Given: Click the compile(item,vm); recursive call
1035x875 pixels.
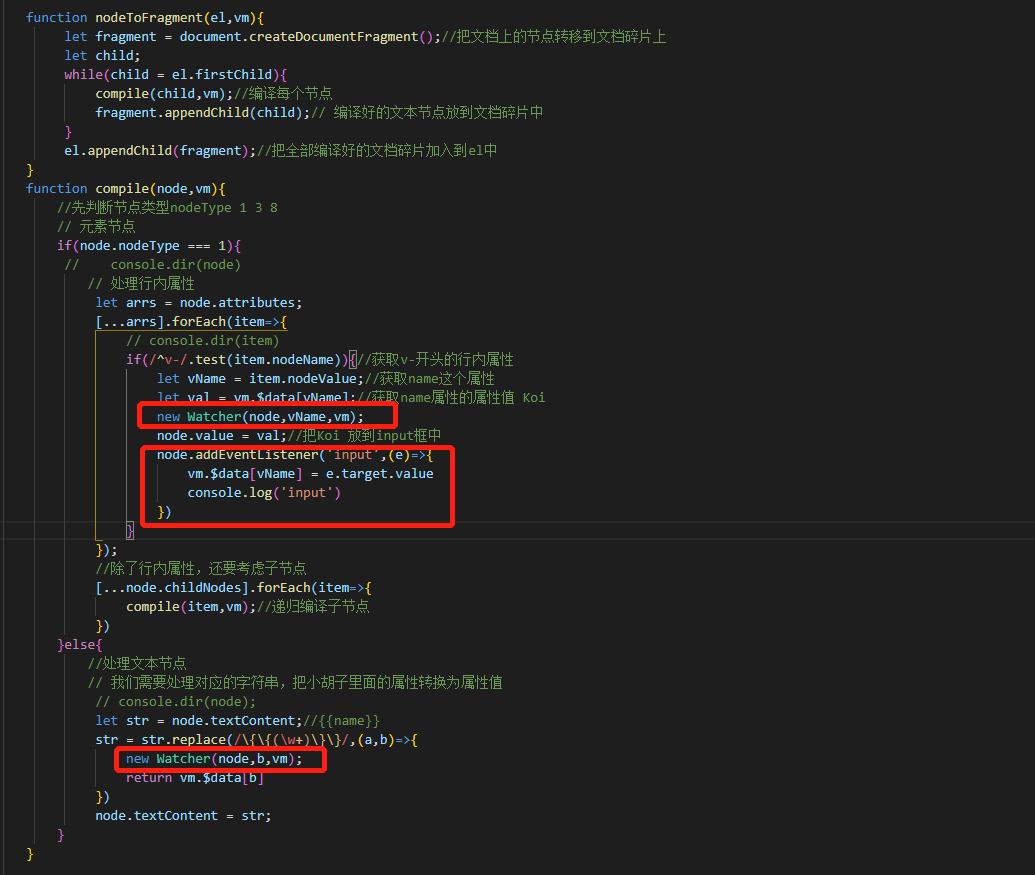Looking at the screenshot, I should click(191, 607).
